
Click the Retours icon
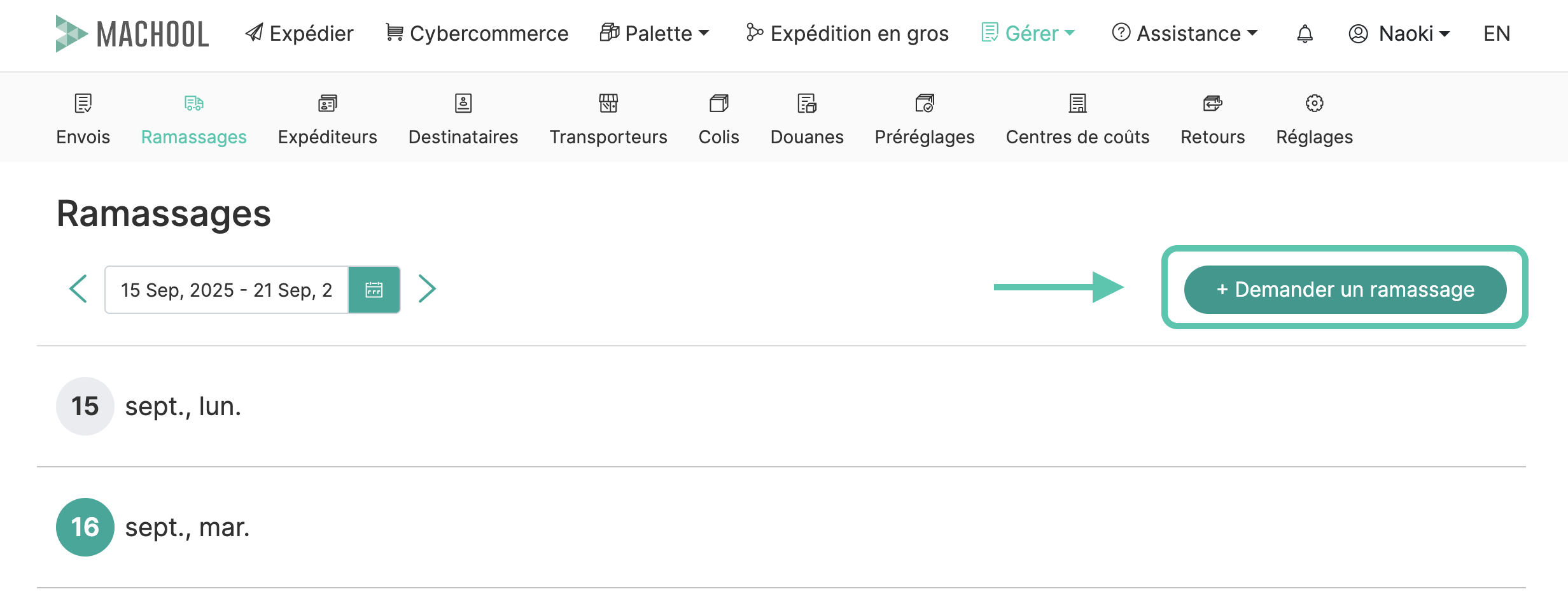[x=1212, y=103]
